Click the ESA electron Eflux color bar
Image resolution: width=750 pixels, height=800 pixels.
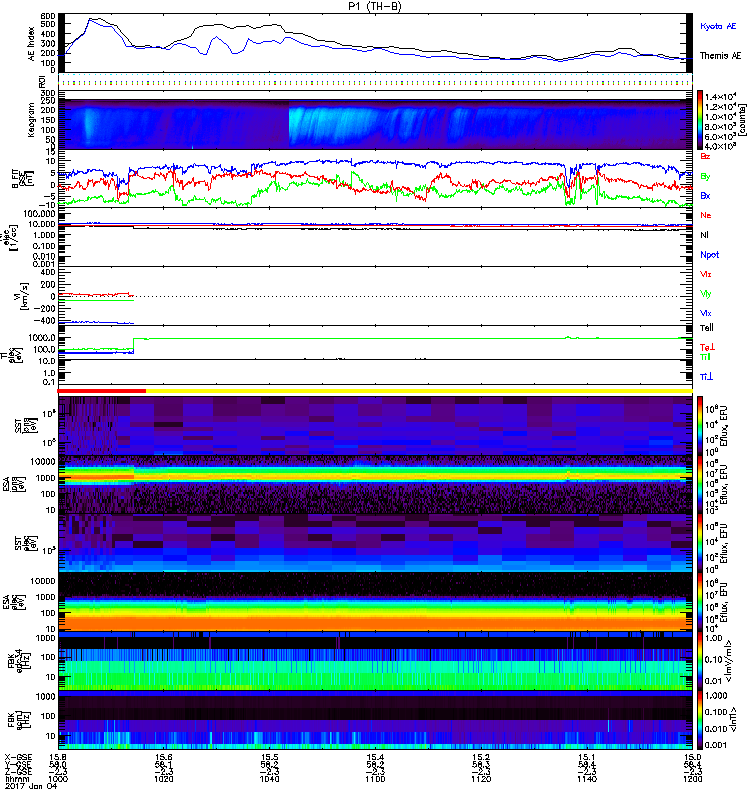point(700,602)
